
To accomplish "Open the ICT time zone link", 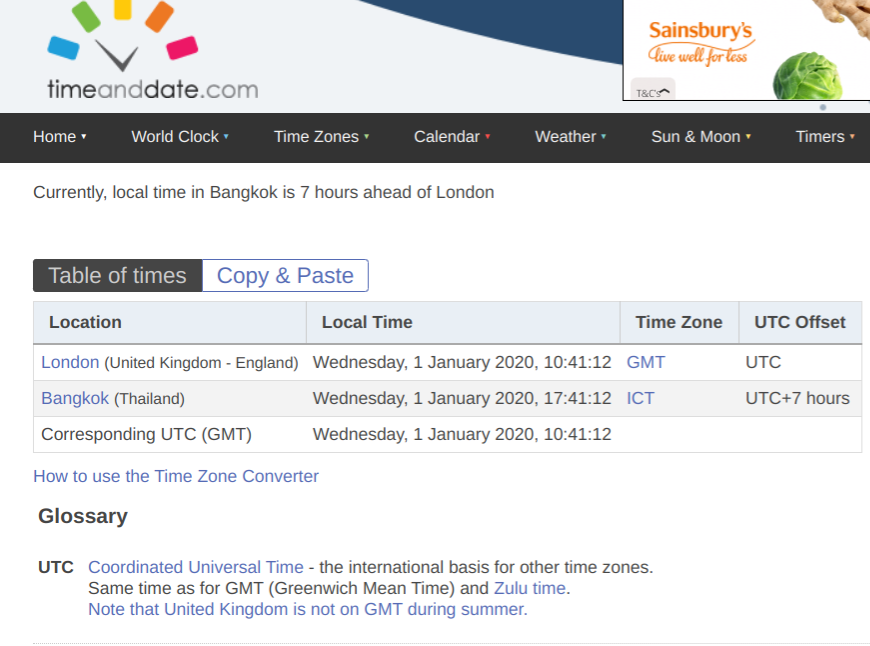I will [640, 398].
